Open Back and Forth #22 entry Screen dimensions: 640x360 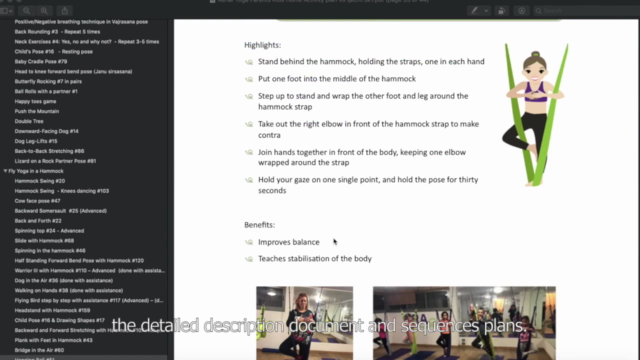click(38, 221)
